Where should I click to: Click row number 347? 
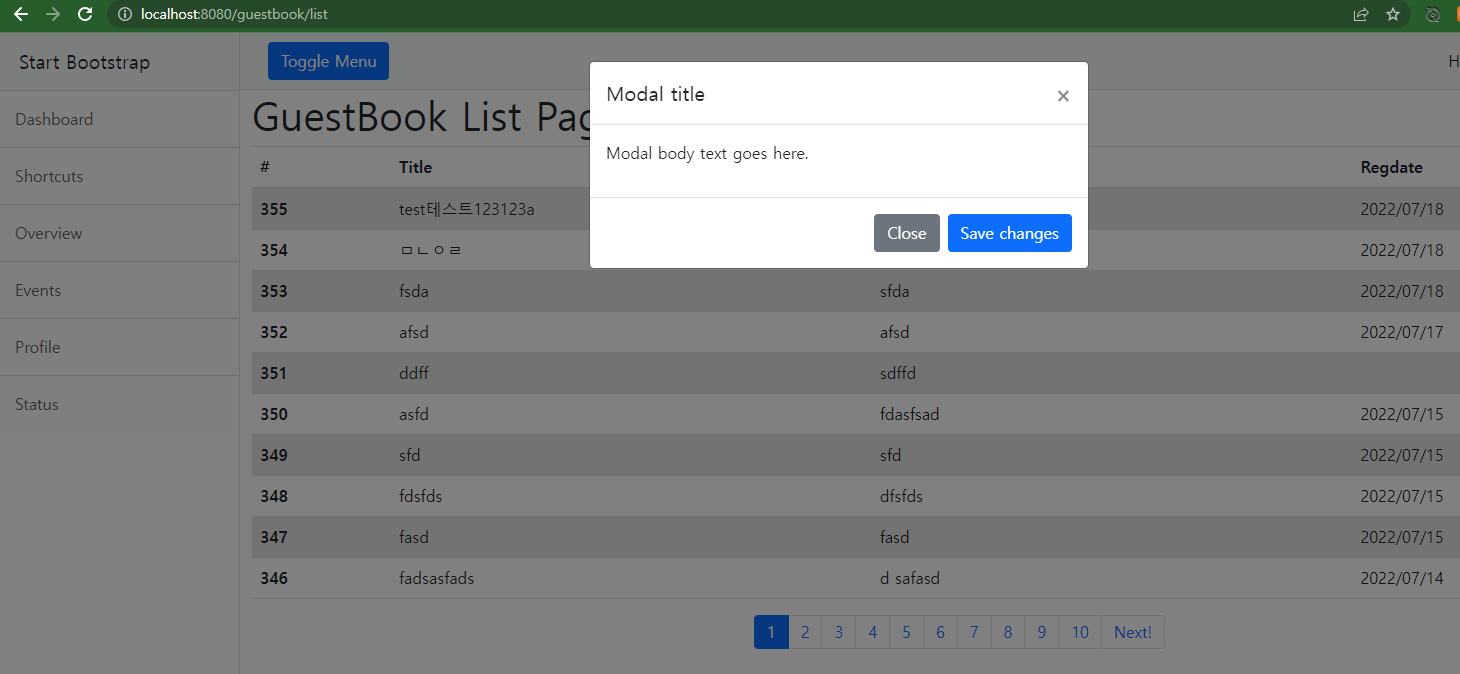(x=274, y=537)
